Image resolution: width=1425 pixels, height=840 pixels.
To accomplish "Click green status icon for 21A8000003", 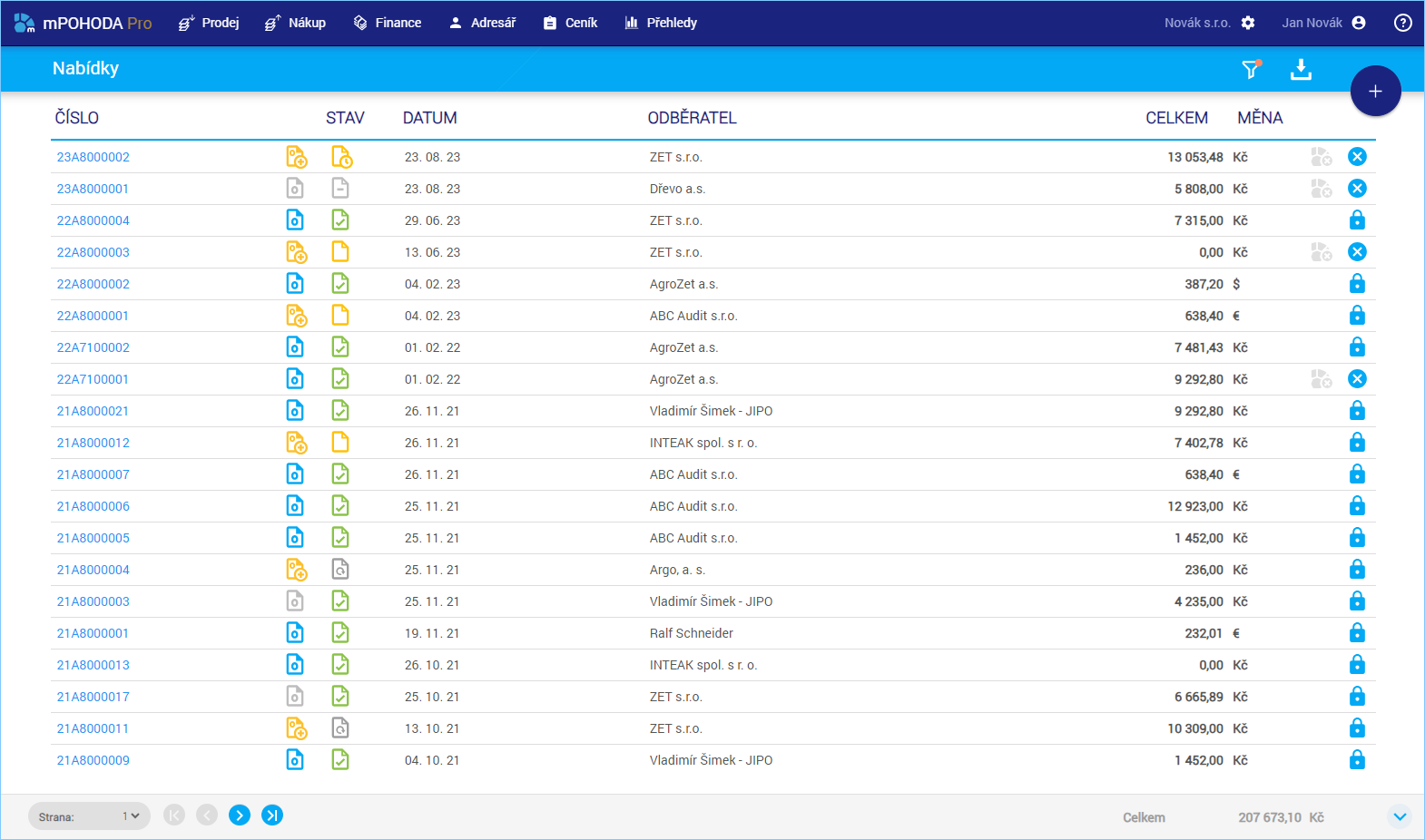I will (340, 601).
